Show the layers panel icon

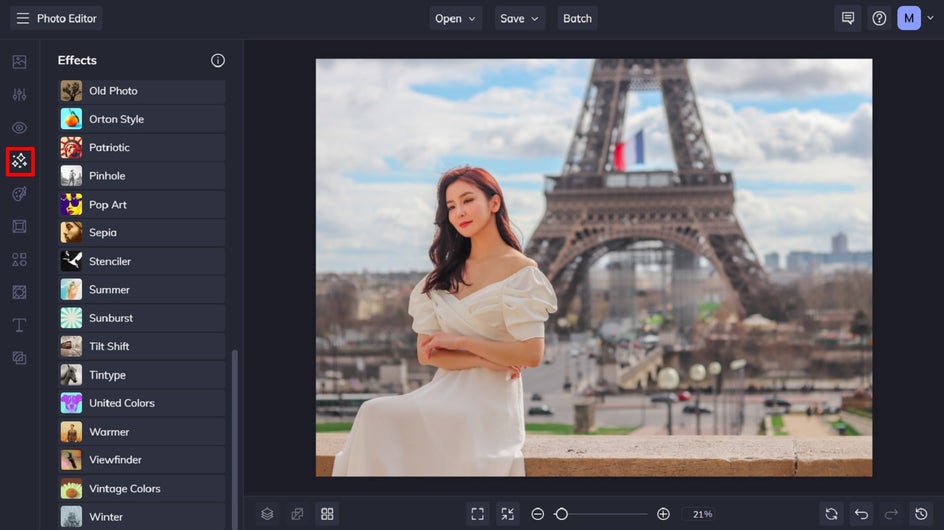[267, 514]
